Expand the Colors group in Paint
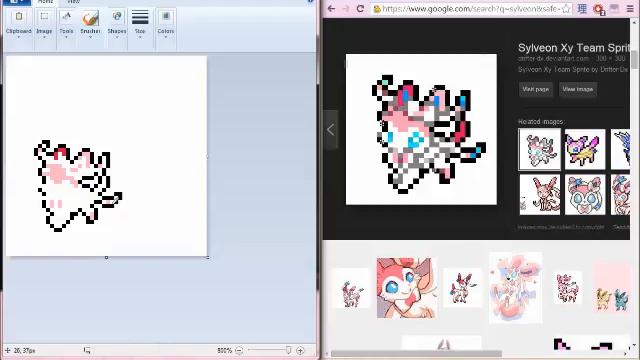Screen dimensions: 640x360 coord(166,24)
